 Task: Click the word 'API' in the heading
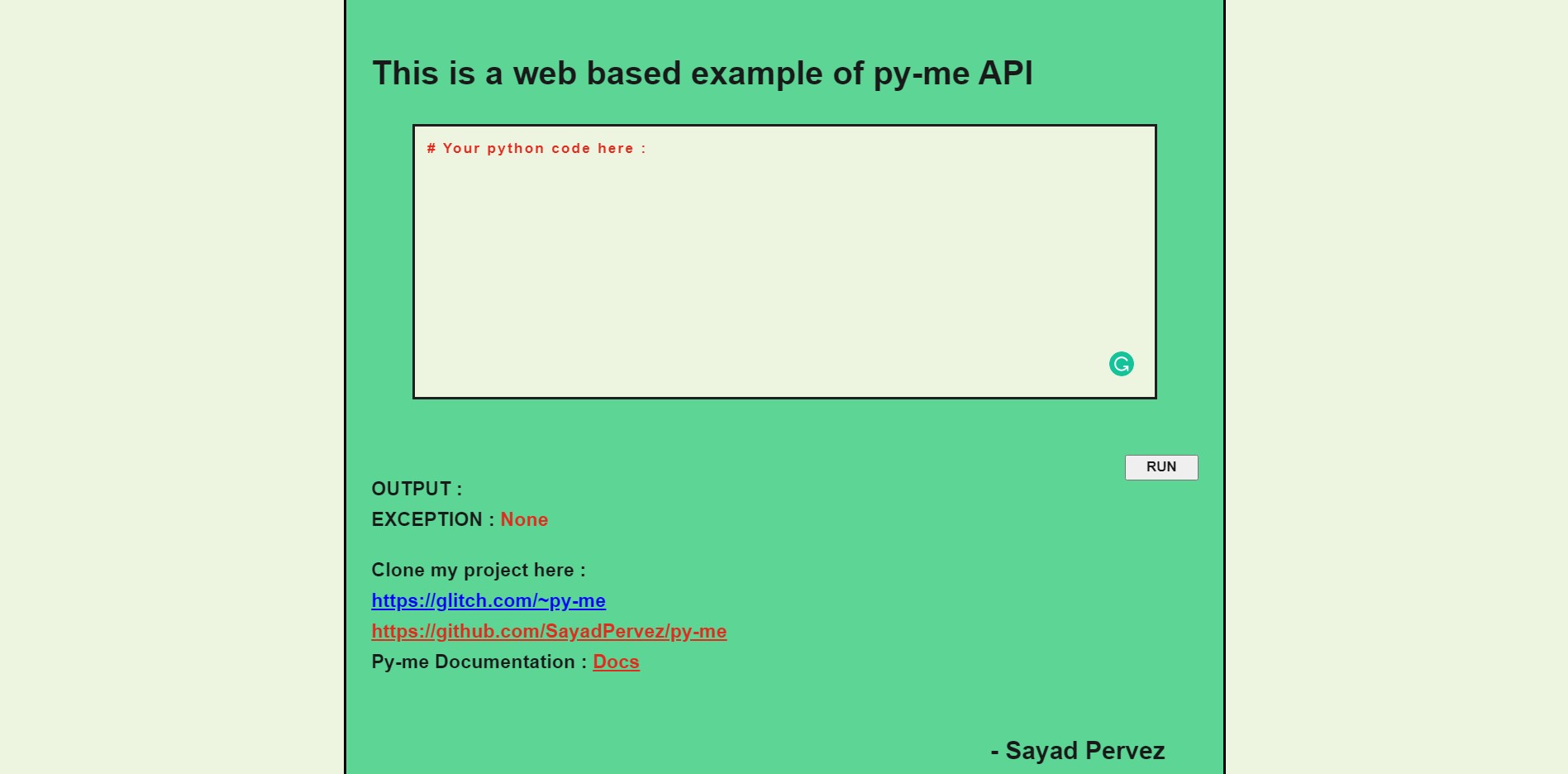(1005, 74)
